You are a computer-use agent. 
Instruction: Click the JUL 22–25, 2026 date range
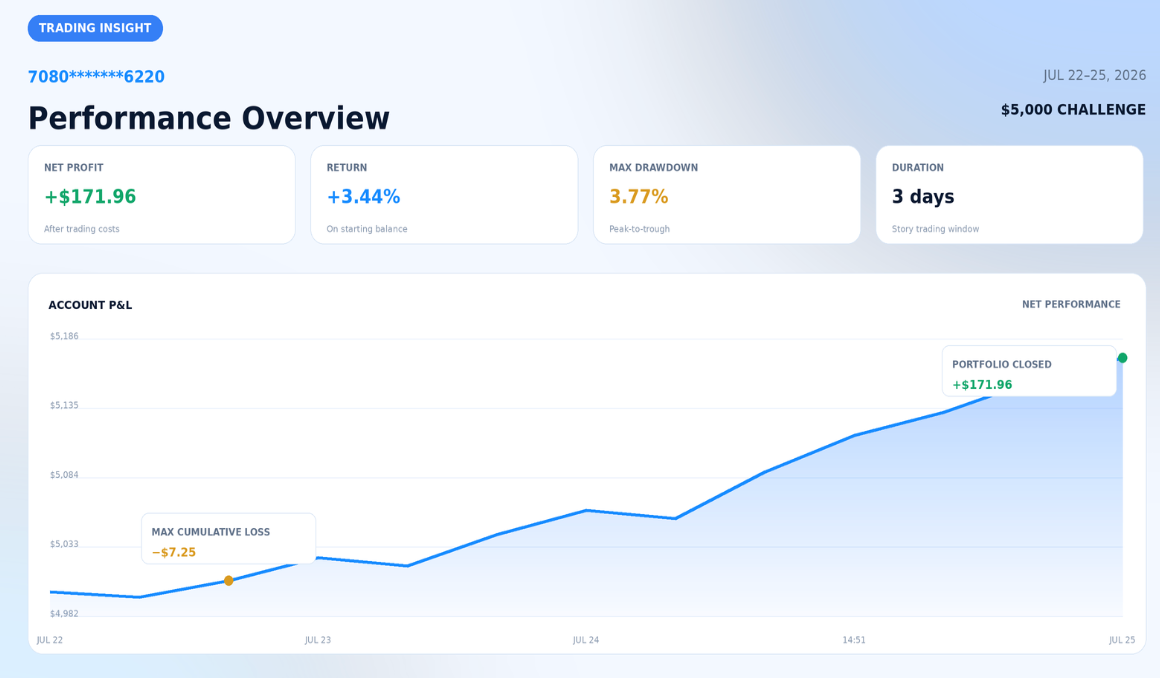(1094, 75)
